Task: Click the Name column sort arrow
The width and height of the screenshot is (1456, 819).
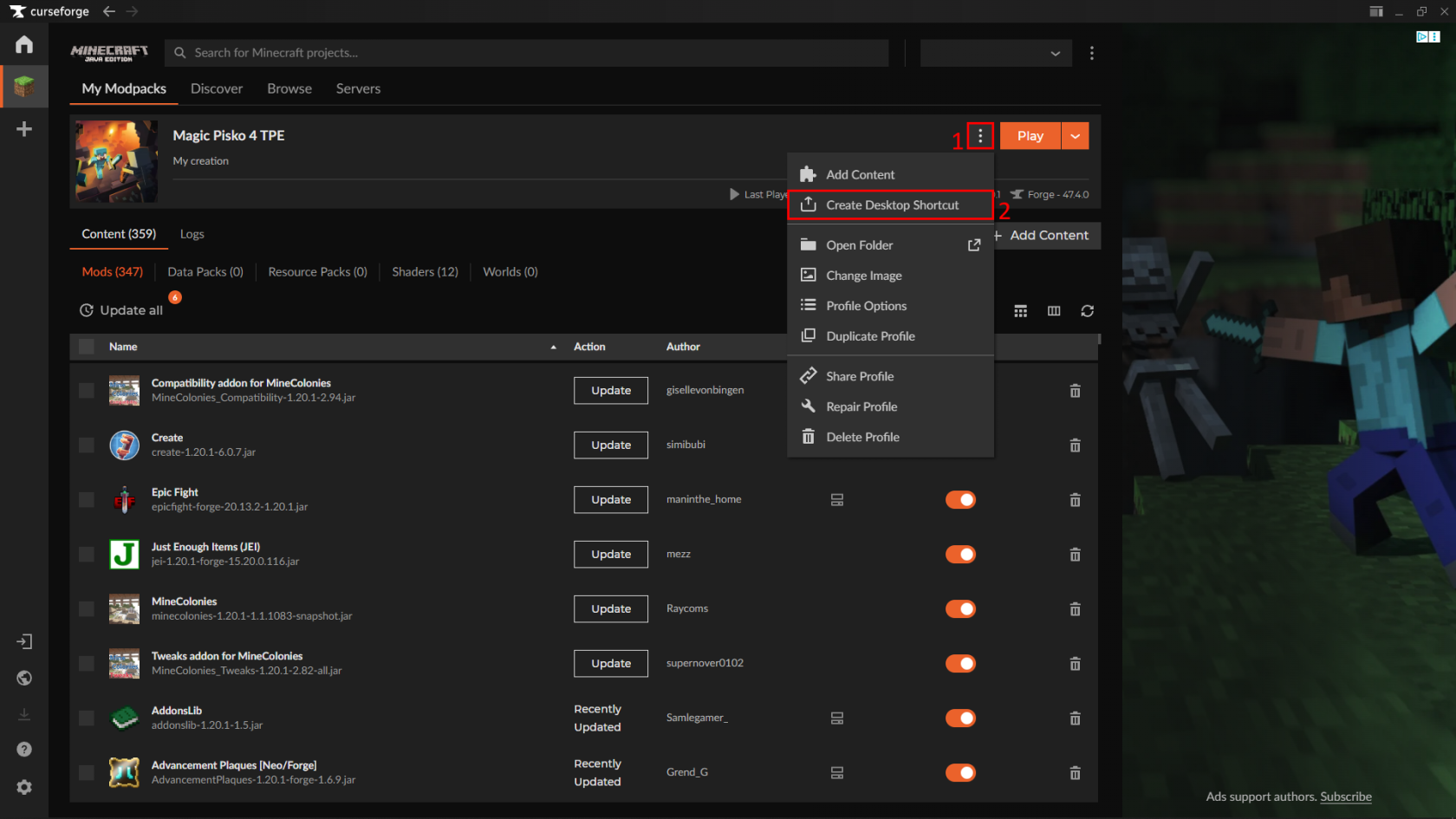Action: click(553, 347)
